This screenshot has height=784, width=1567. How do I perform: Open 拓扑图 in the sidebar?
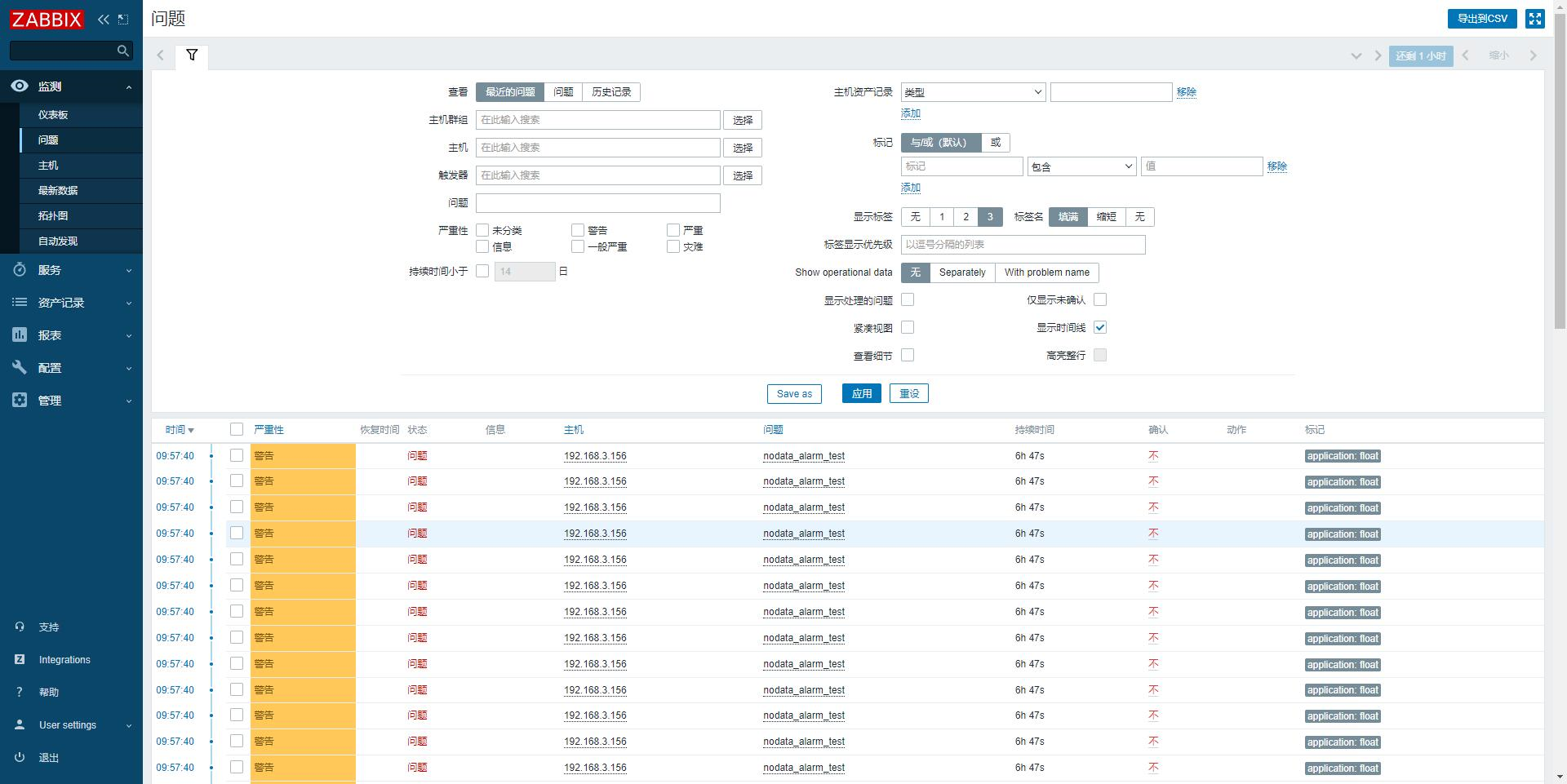click(53, 216)
